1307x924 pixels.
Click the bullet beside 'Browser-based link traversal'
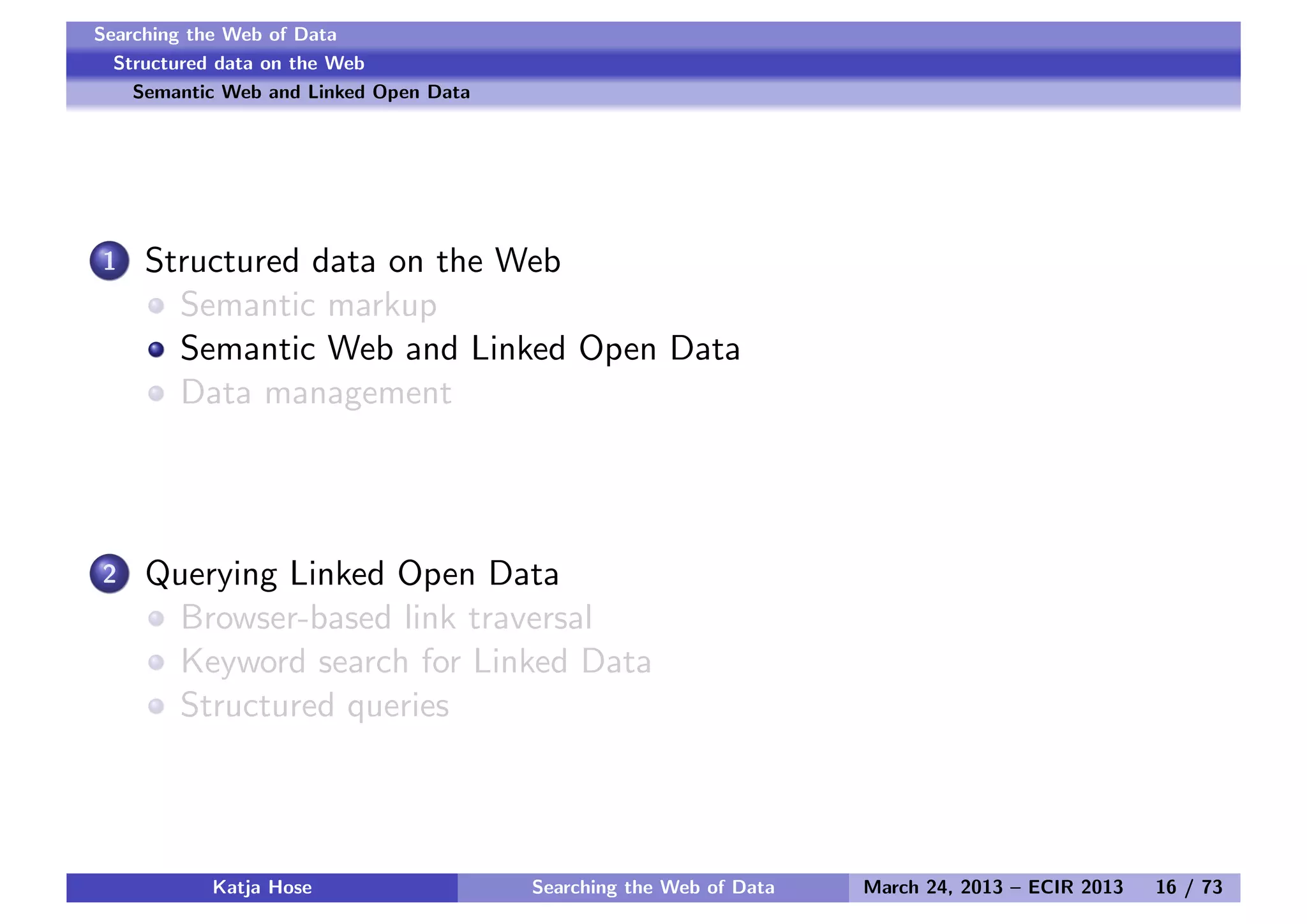[x=156, y=618]
